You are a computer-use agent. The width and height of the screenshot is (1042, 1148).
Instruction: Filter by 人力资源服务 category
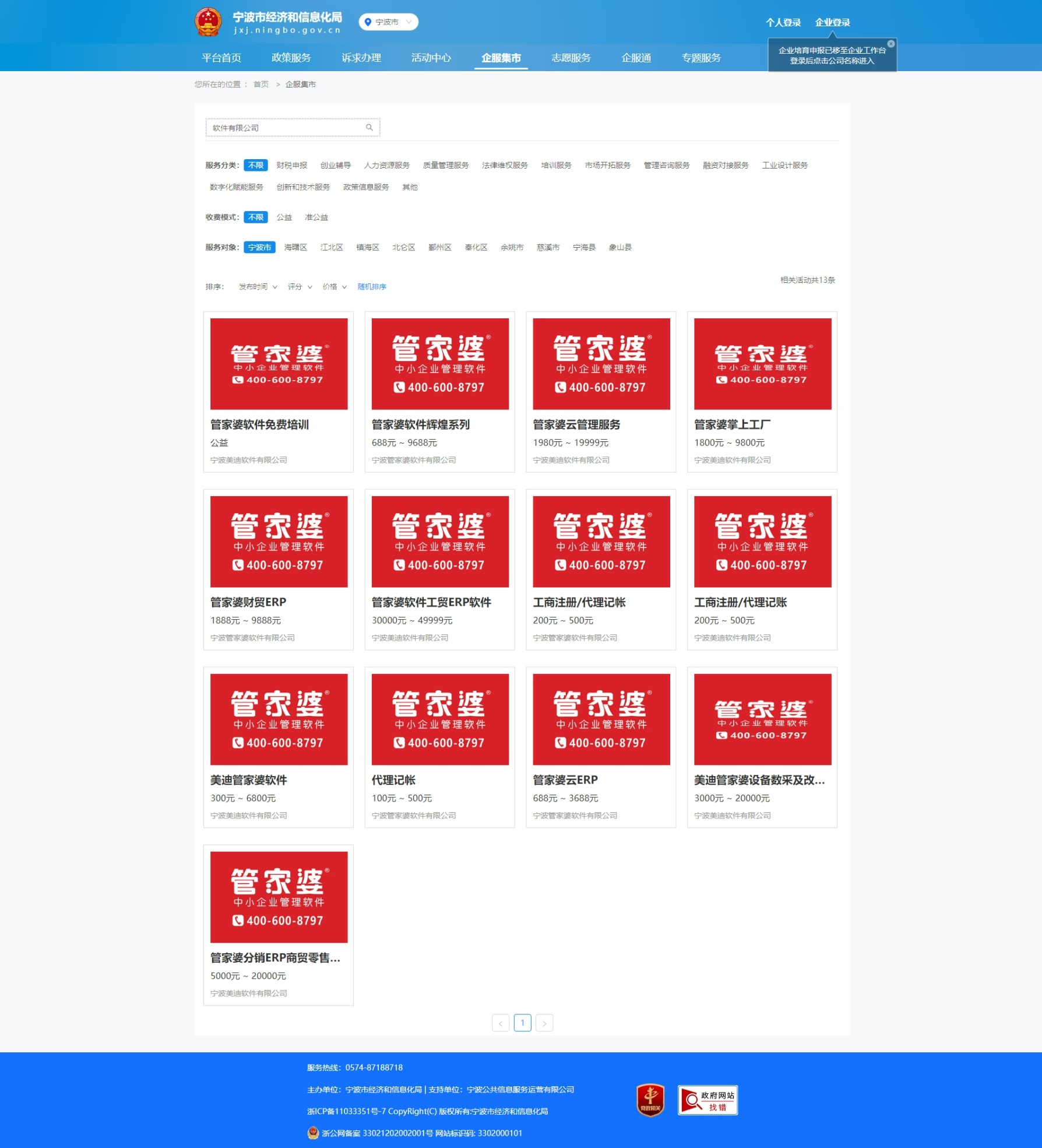pyautogui.click(x=387, y=165)
